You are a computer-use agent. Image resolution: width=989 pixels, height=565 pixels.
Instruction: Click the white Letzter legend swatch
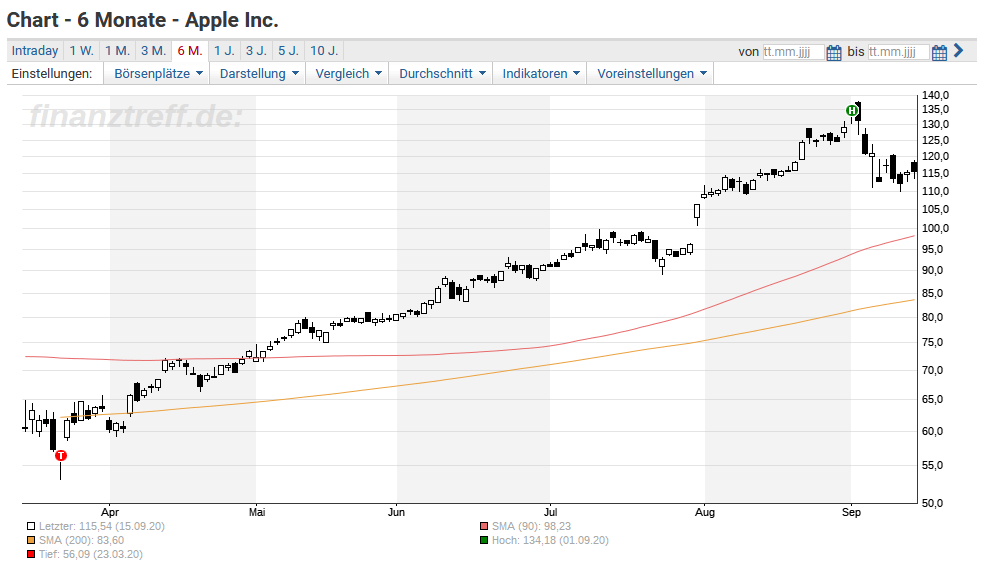pos(31,526)
